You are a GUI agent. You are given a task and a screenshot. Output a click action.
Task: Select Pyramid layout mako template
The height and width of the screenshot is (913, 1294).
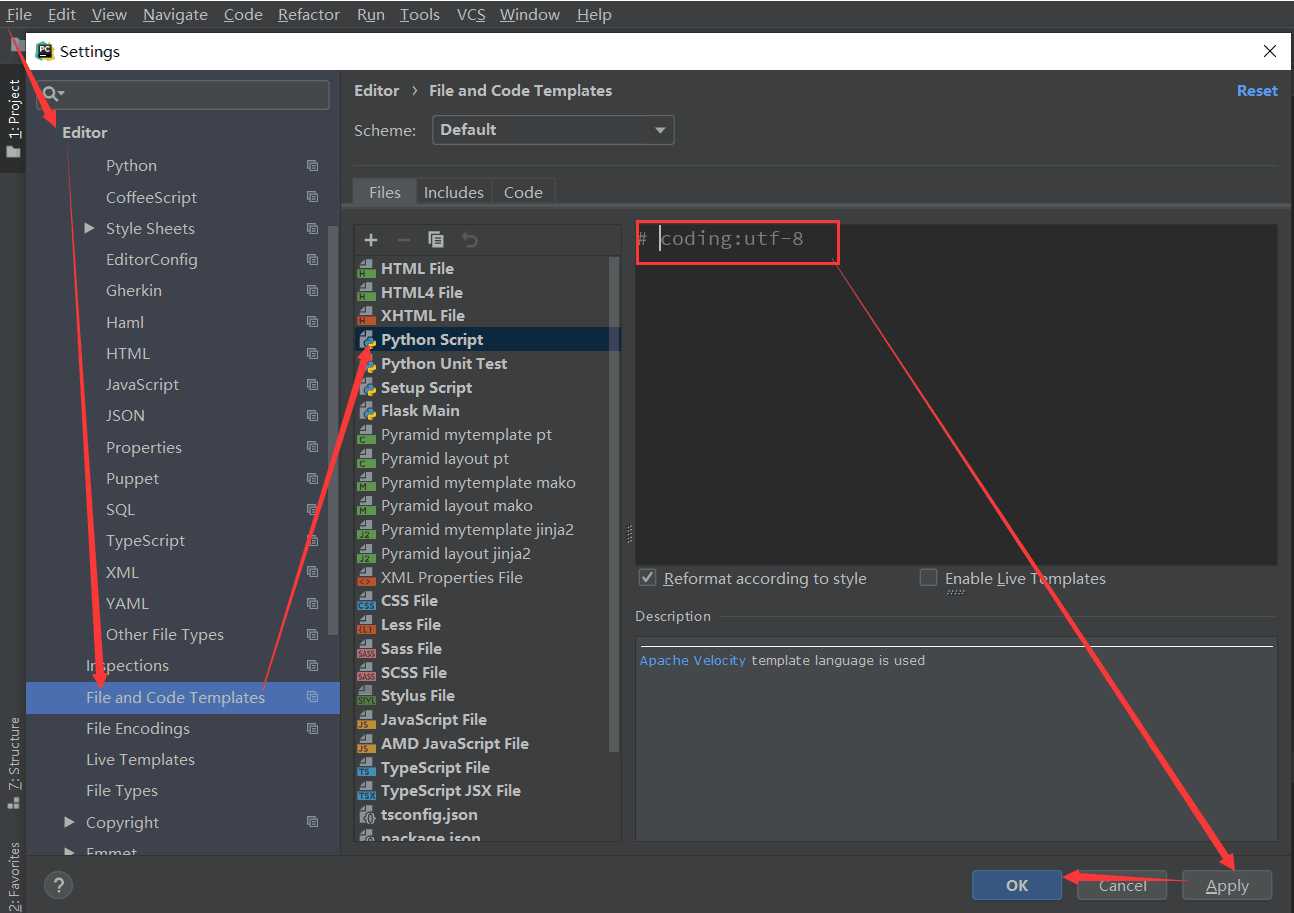(x=457, y=506)
